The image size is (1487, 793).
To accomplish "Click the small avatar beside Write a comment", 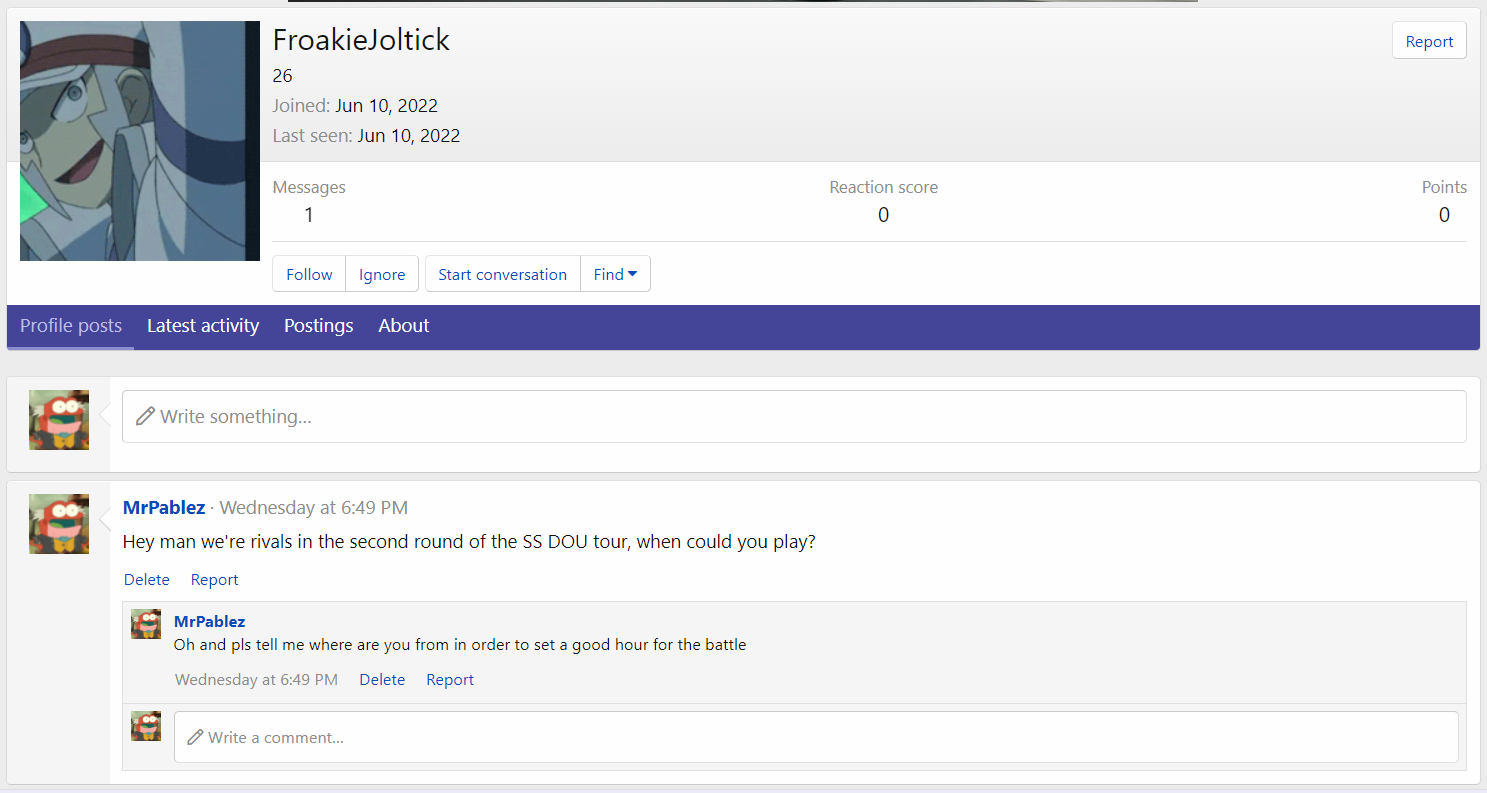I will pyautogui.click(x=146, y=726).
